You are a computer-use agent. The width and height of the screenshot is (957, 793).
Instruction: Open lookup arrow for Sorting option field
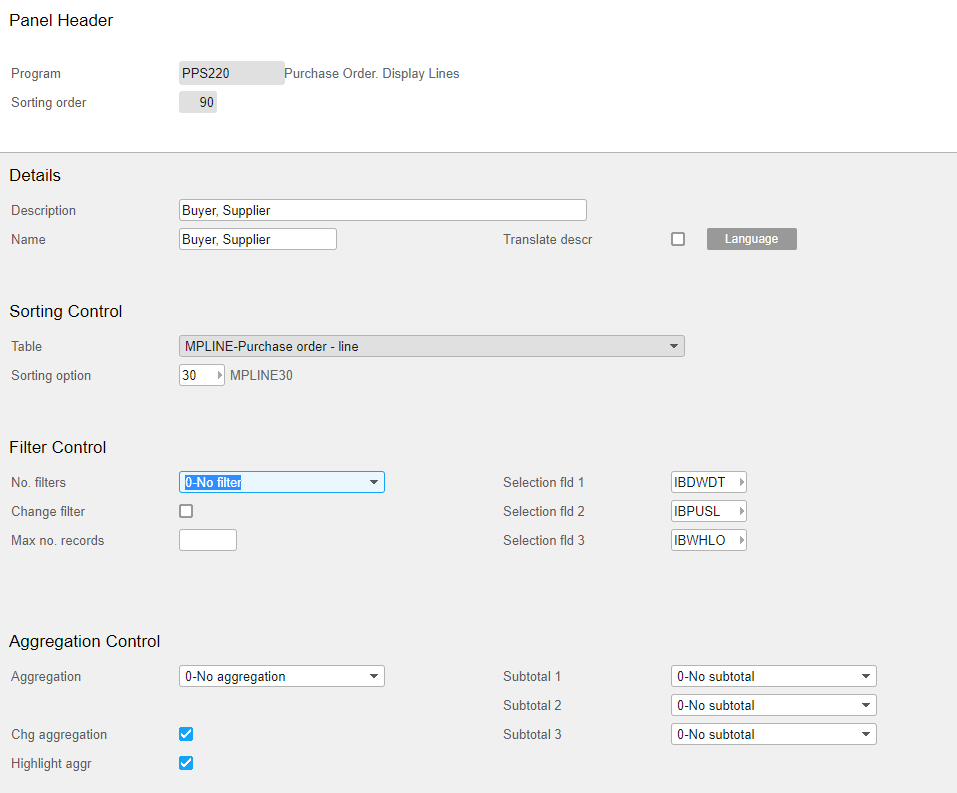pos(219,376)
